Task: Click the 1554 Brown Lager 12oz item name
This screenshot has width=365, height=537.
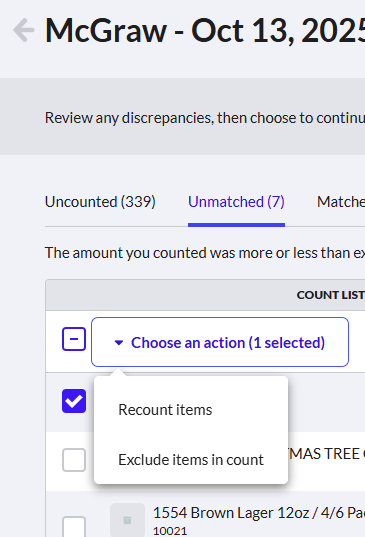Action: pos(259,513)
